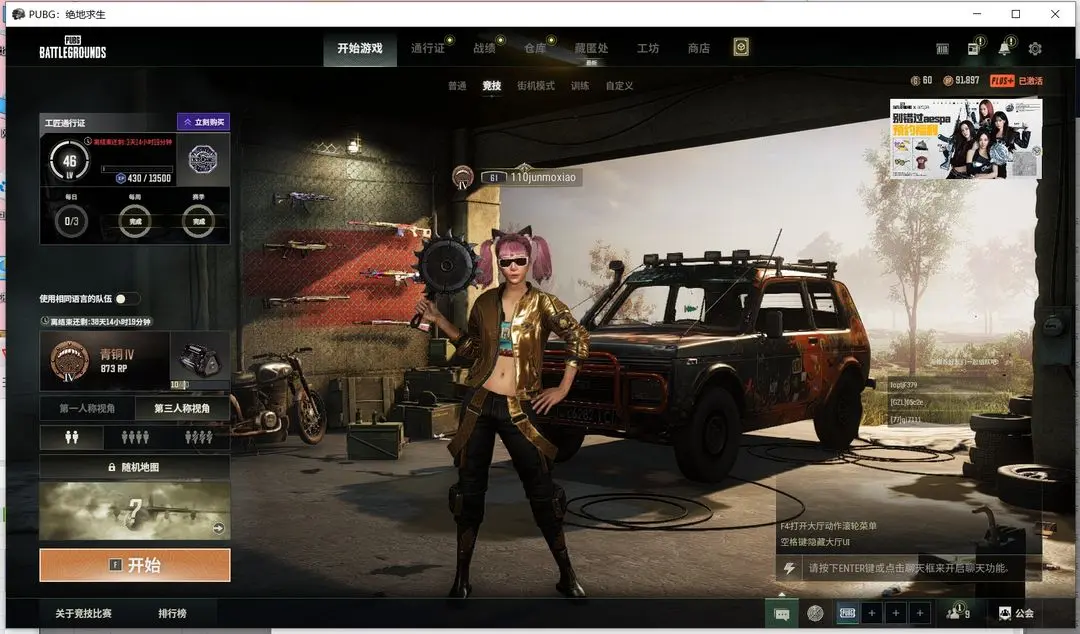Click the G-Coin currency icon

point(915,81)
